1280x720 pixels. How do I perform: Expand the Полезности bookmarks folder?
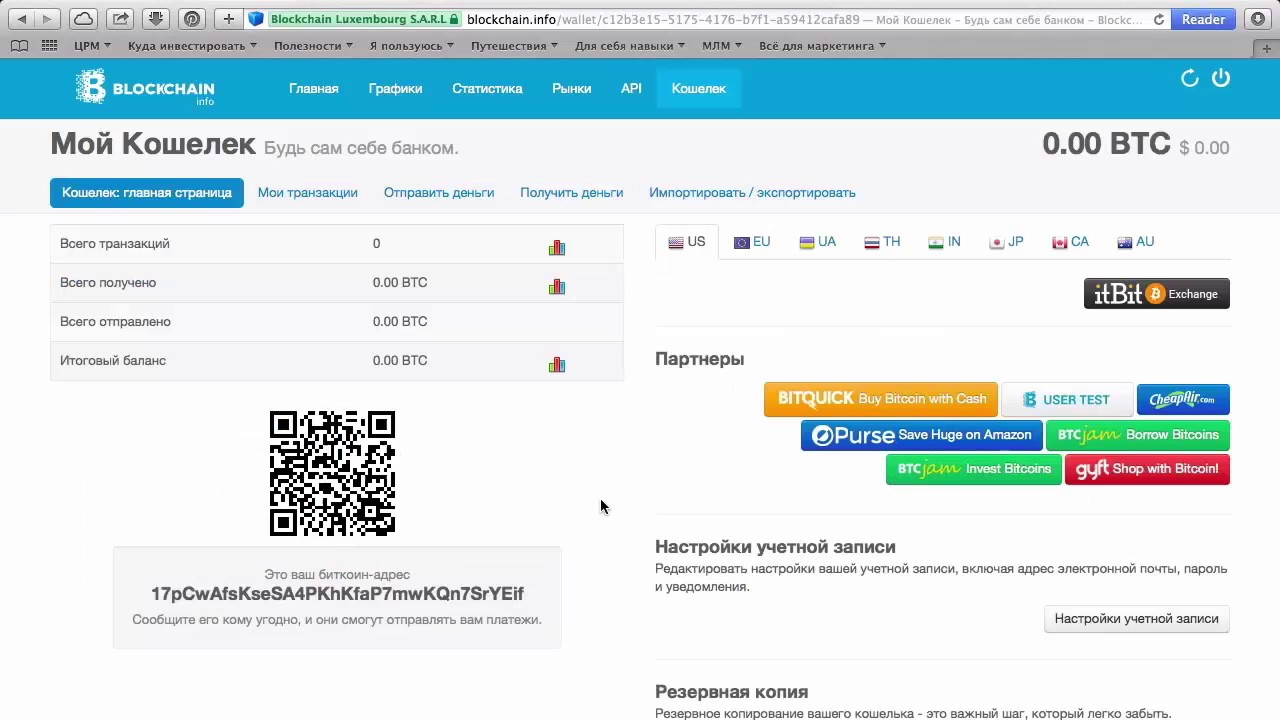[313, 46]
